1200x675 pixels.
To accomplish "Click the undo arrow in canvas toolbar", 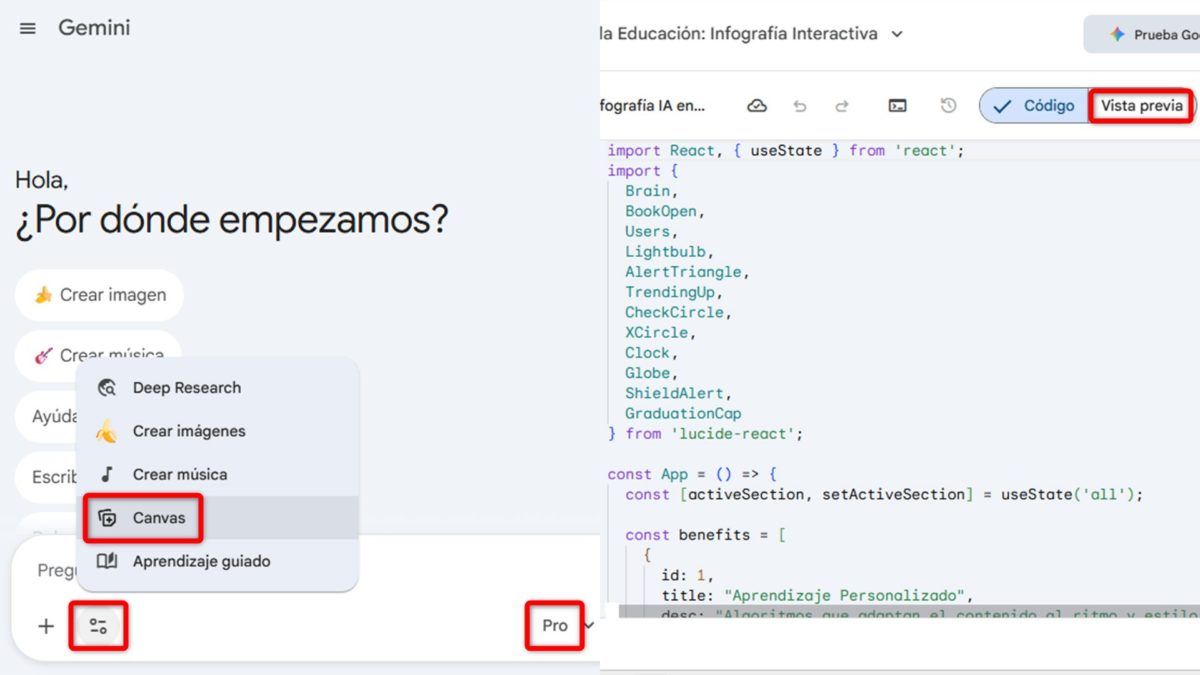I will pyautogui.click(x=799, y=106).
